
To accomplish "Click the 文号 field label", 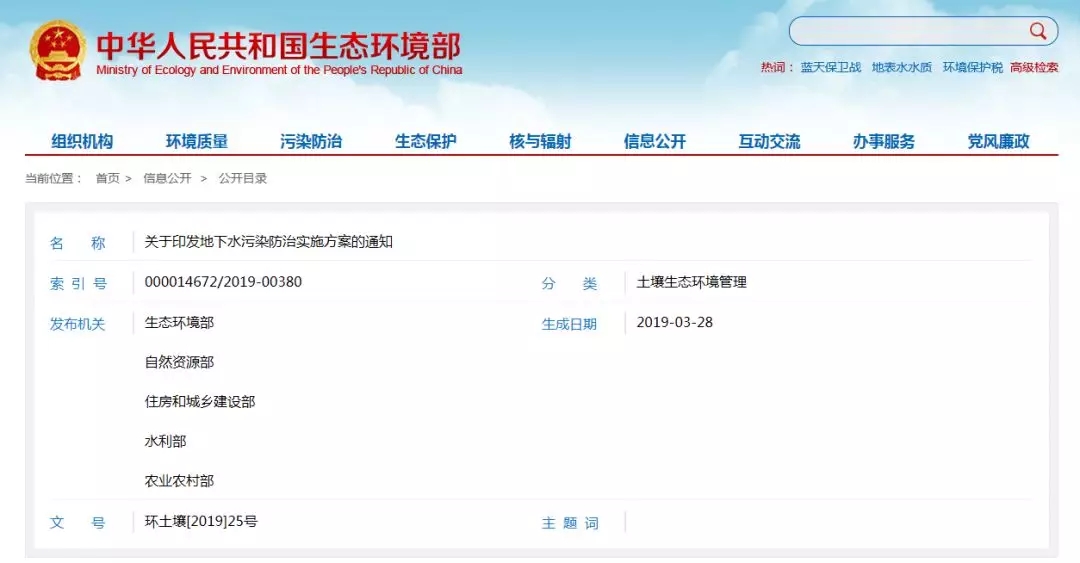I will tap(77, 523).
